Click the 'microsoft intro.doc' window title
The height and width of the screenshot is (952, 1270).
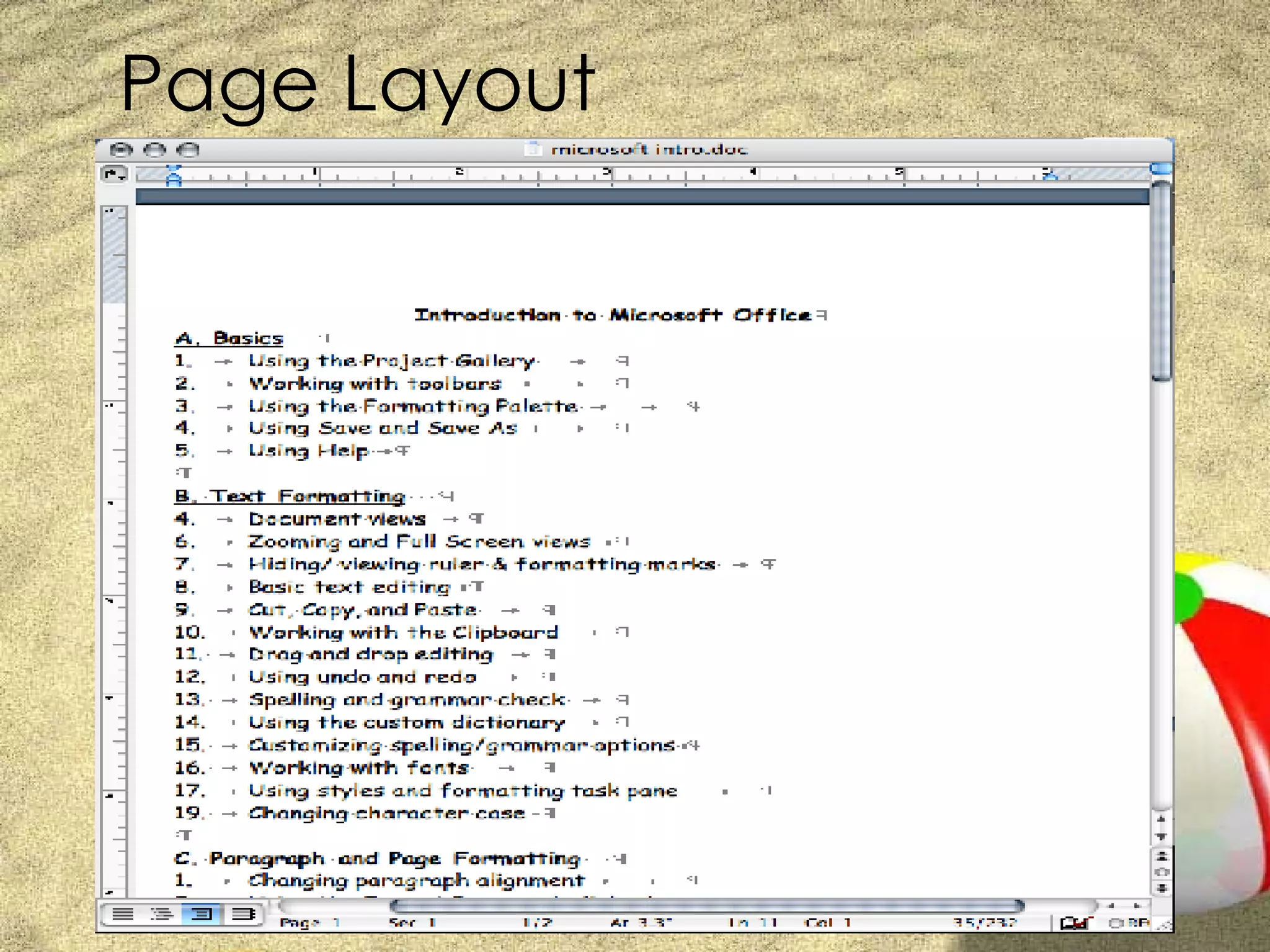pyautogui.click(x=649, y=149)
